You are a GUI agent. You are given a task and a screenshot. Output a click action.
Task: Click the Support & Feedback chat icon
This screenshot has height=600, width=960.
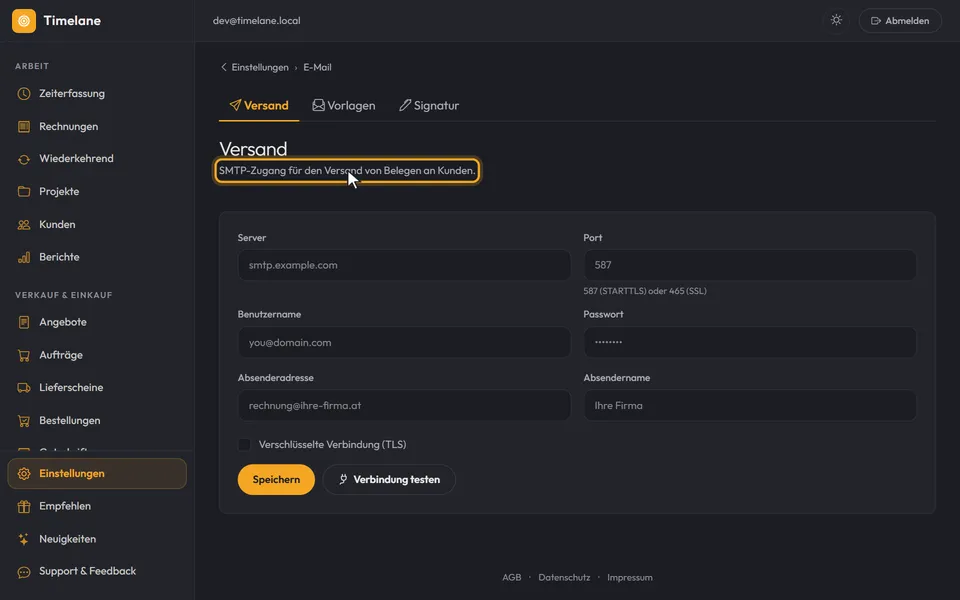pyautogui.click(x=24, y=572)
